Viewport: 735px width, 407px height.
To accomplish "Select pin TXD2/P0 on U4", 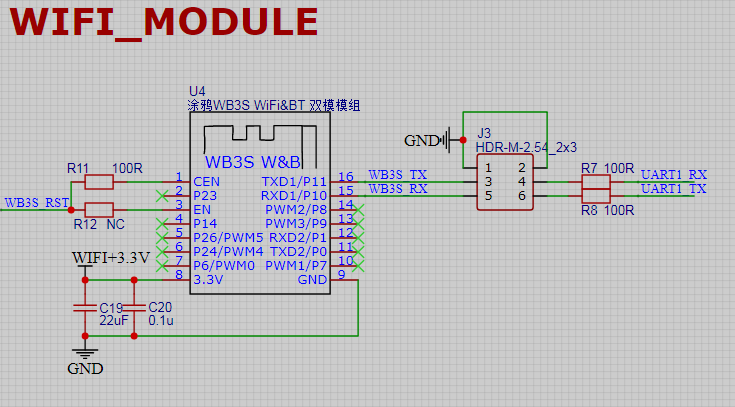I will (x=298, y=252).
